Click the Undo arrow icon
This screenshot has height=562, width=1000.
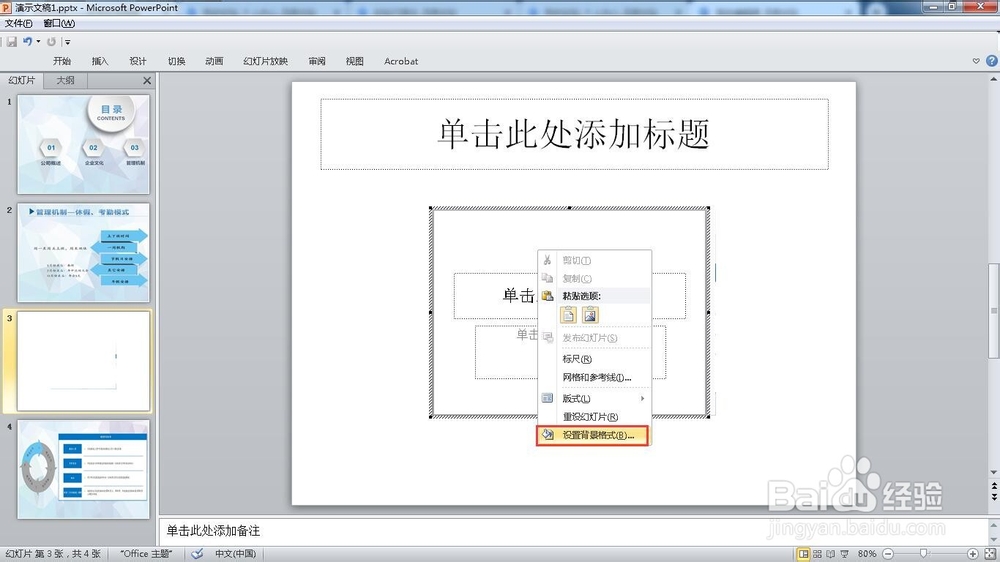coord(27,41)
